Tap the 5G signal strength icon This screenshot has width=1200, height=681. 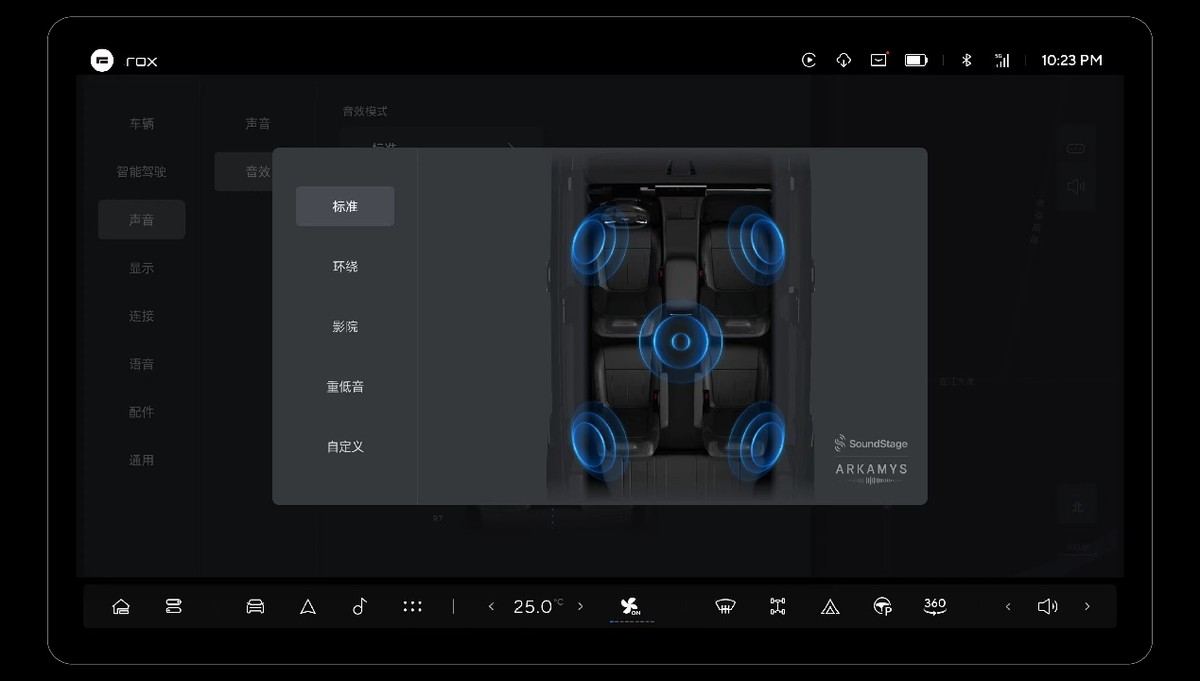coord(1001,60)
